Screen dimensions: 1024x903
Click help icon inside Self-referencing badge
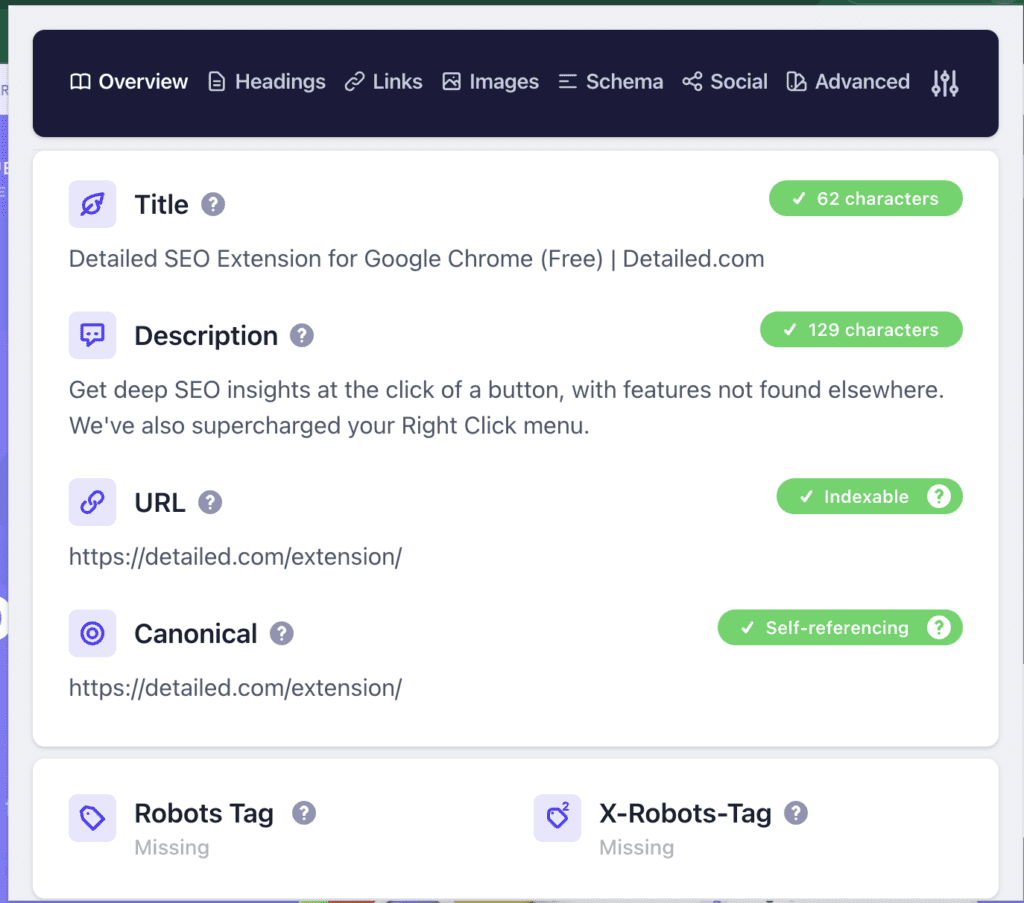tap(938, 627)
